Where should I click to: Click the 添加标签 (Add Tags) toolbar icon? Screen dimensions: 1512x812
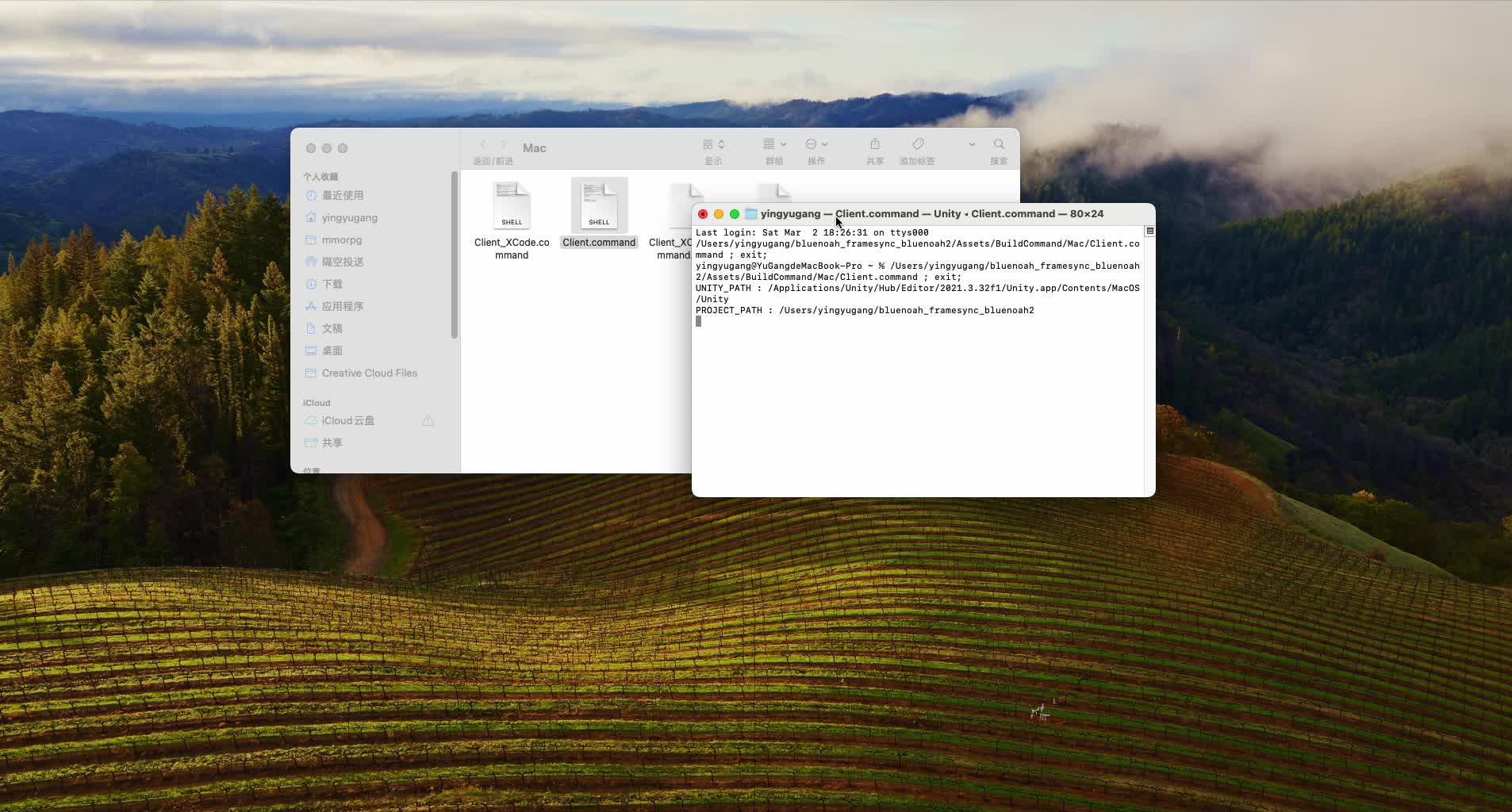pos(916,146)
